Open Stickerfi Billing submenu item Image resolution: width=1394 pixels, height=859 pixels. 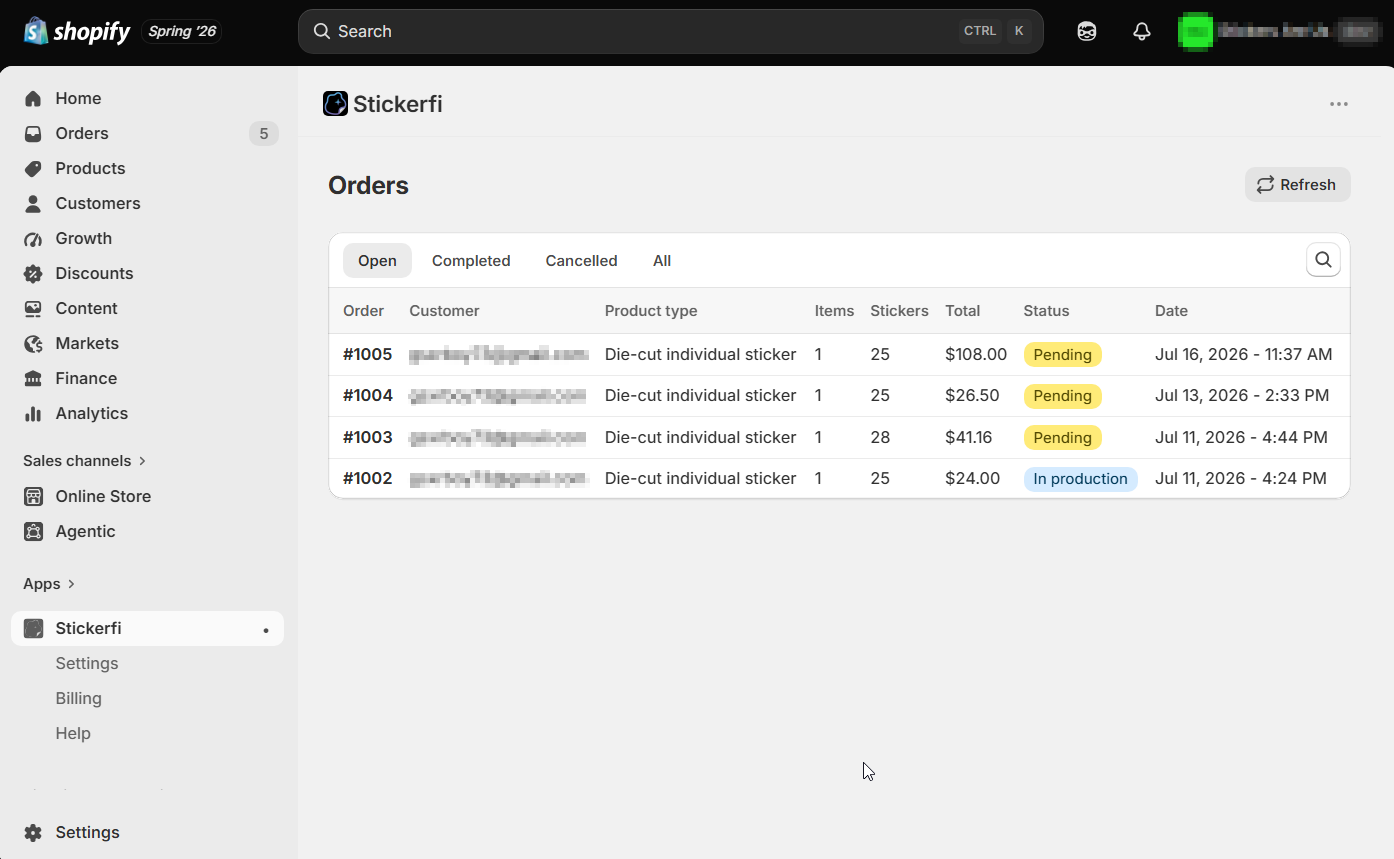tap(79, 698)
